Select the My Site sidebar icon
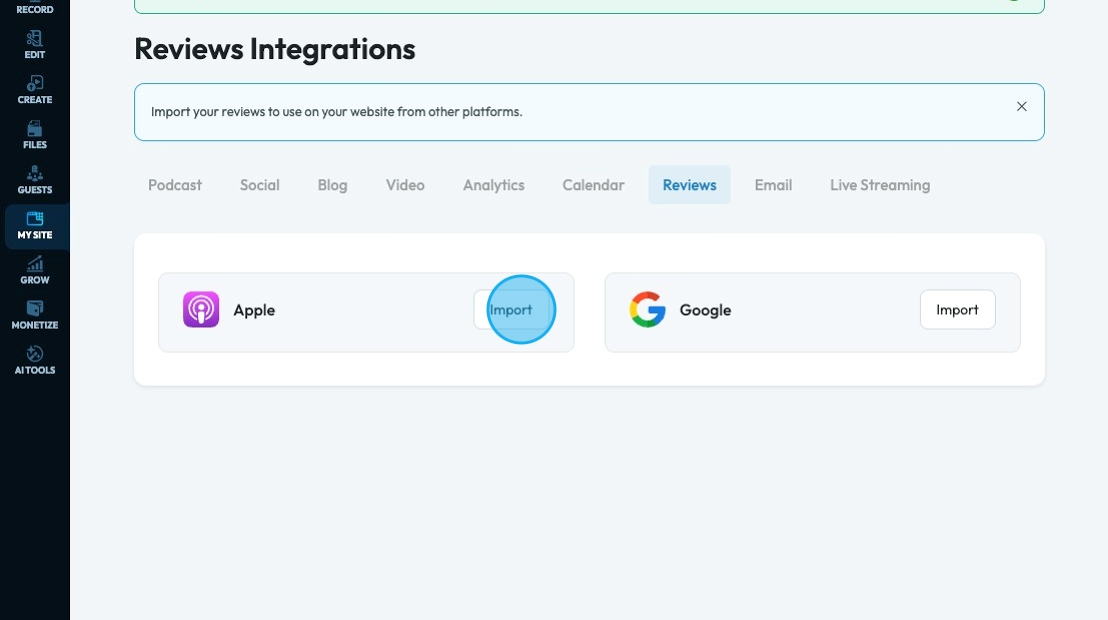The height and width of the screenshot is (620, 1108). [x=35, y=225]
